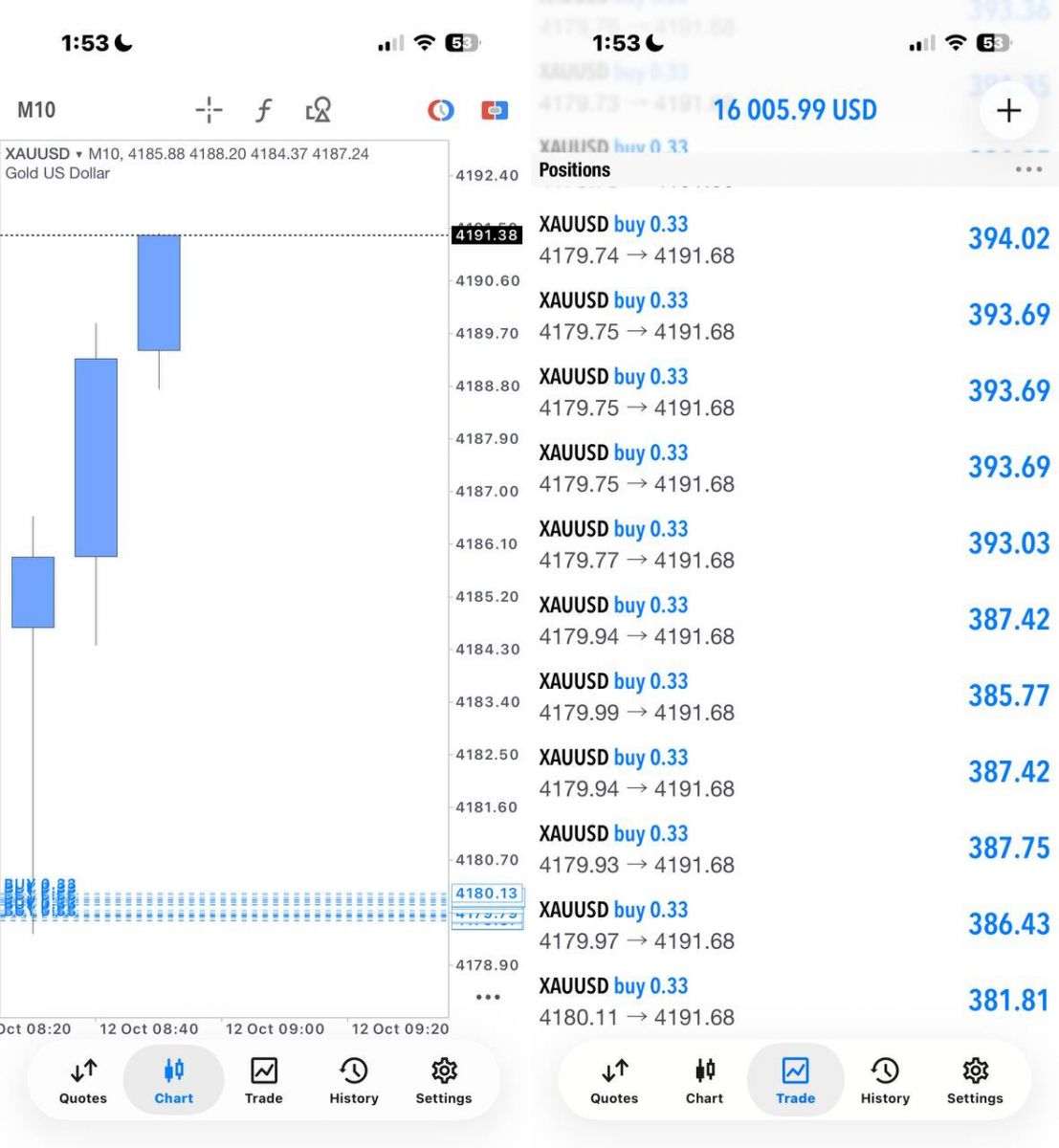Open Quotes tab on the chart screen
1059x1148 pixels.
83,1081
